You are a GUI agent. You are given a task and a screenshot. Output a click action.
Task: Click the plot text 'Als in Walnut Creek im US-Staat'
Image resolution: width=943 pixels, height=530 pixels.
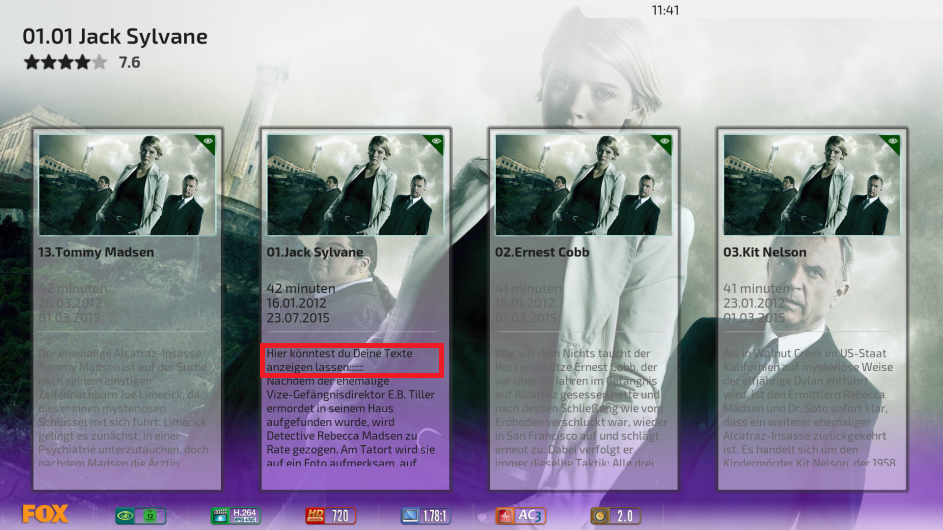point(805,353)
